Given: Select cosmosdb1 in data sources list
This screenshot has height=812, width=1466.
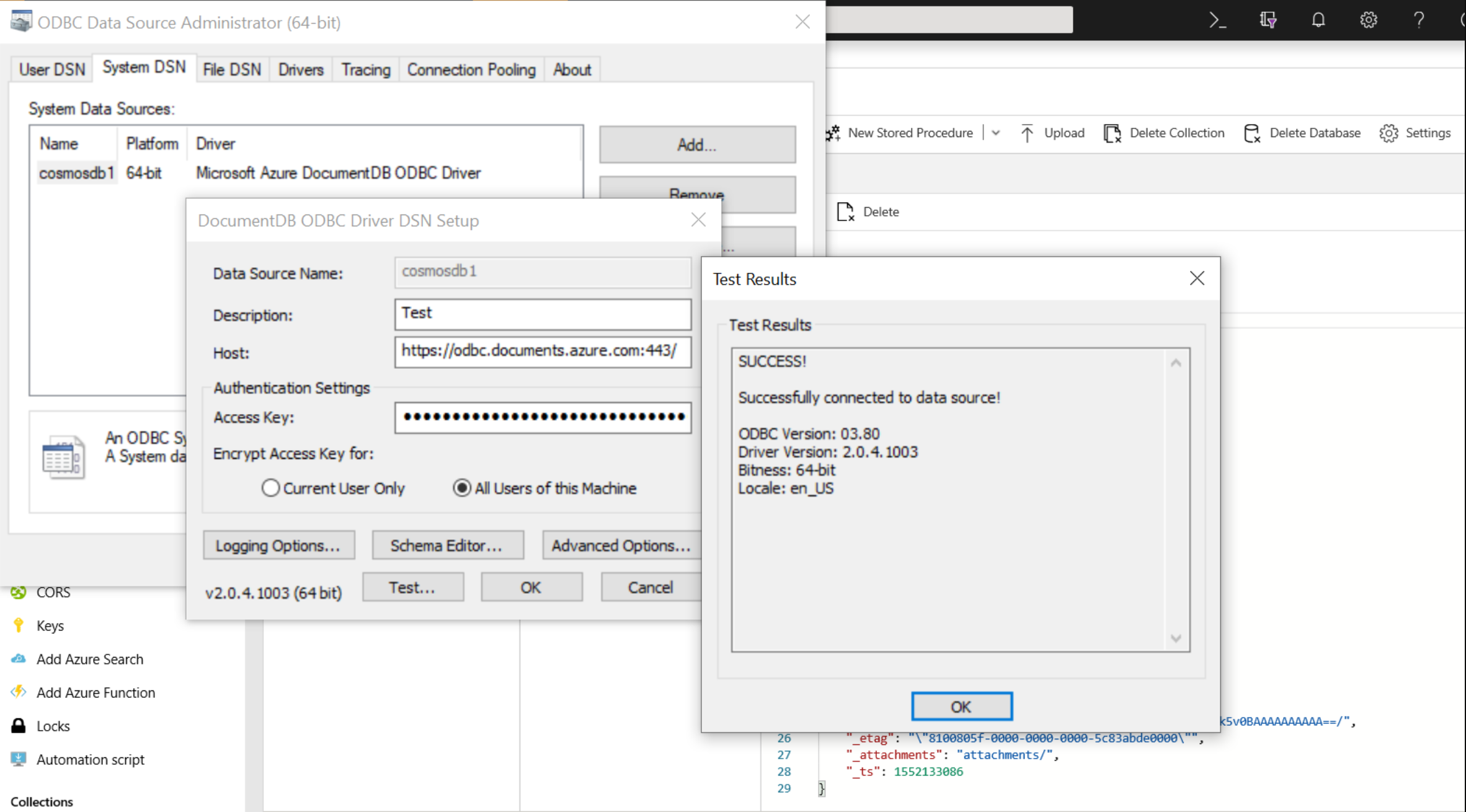Looking at the screenshot, I should [76, 173].
